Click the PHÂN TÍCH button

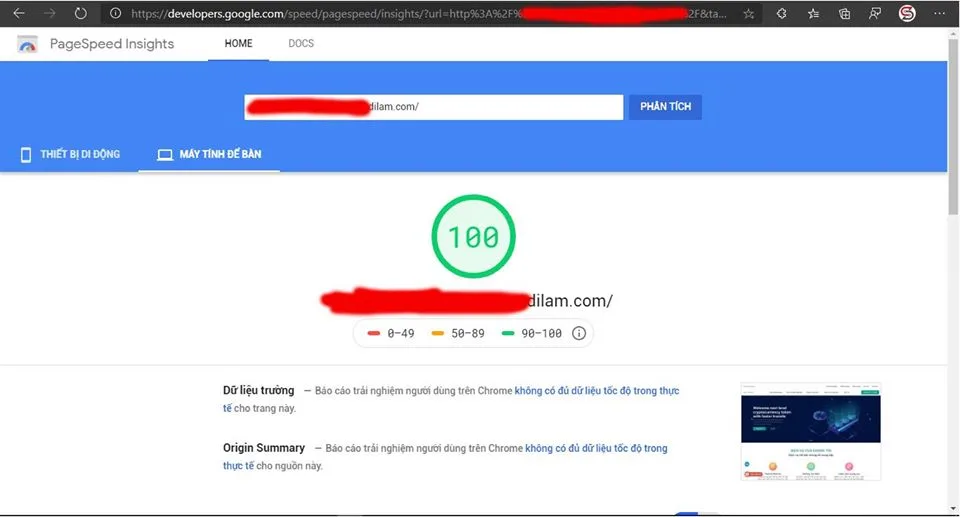click(x=665, y=107)
